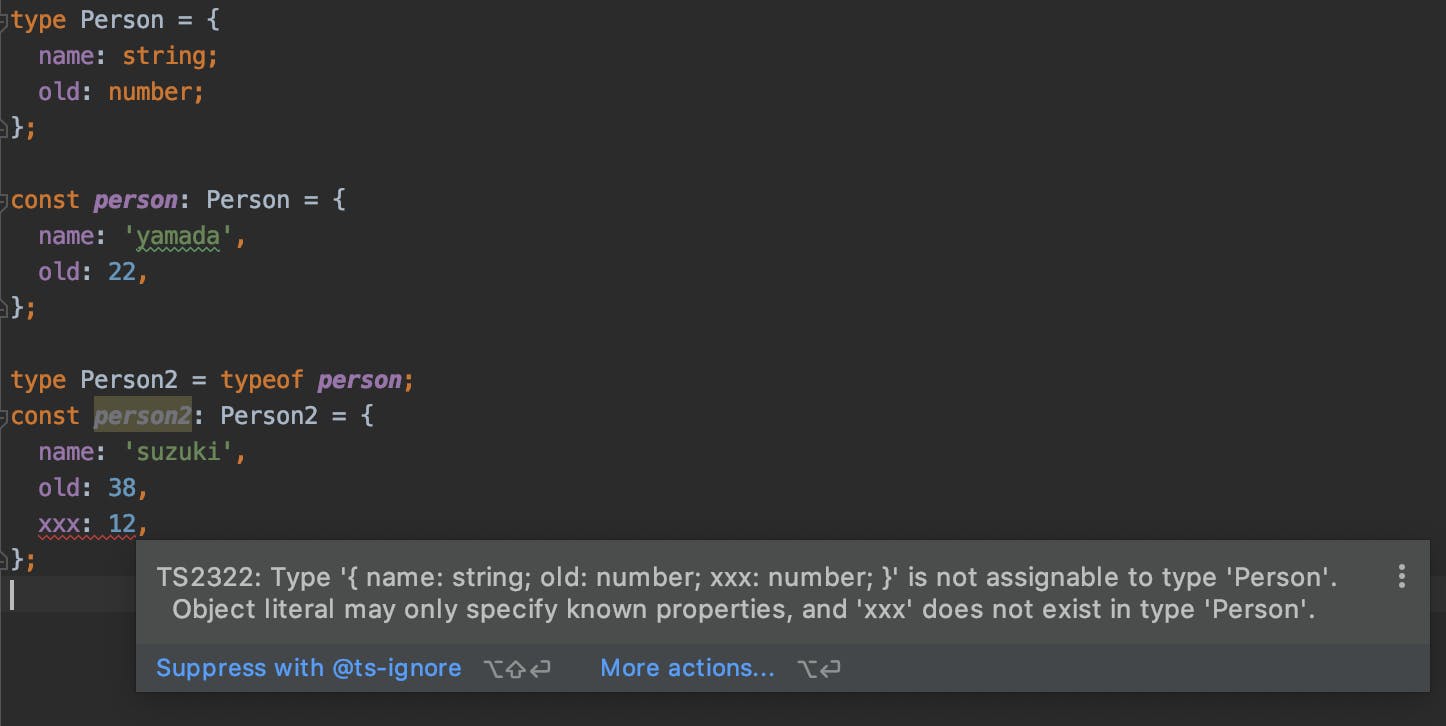
Task: Collapse the 'type Person' block fold marker
Action: [5, 20]
